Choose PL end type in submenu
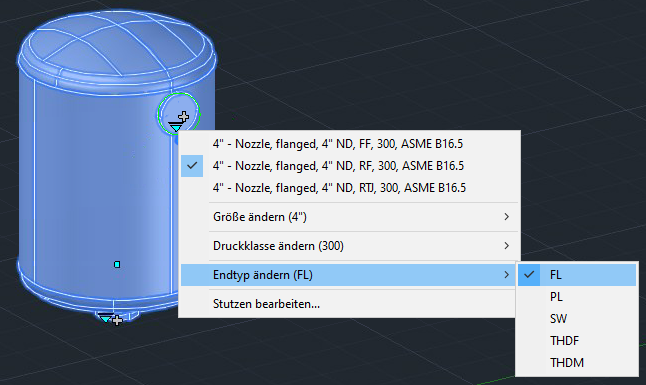Image resolution: width=646 pixels, height=385 pixels. [577, 297]
